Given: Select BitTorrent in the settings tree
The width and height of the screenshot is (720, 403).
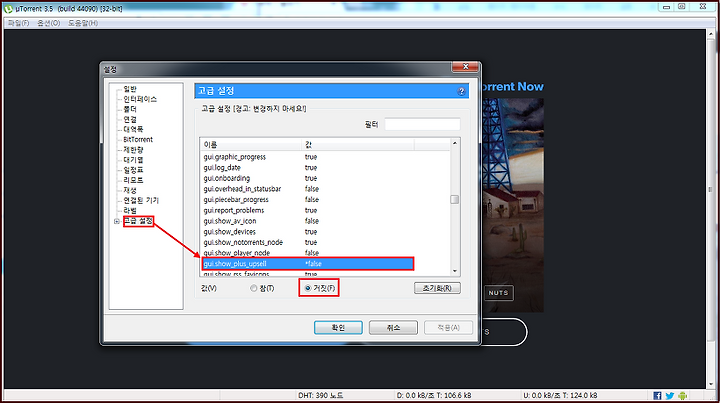Looking at the screenshot, I should (138, 140).
